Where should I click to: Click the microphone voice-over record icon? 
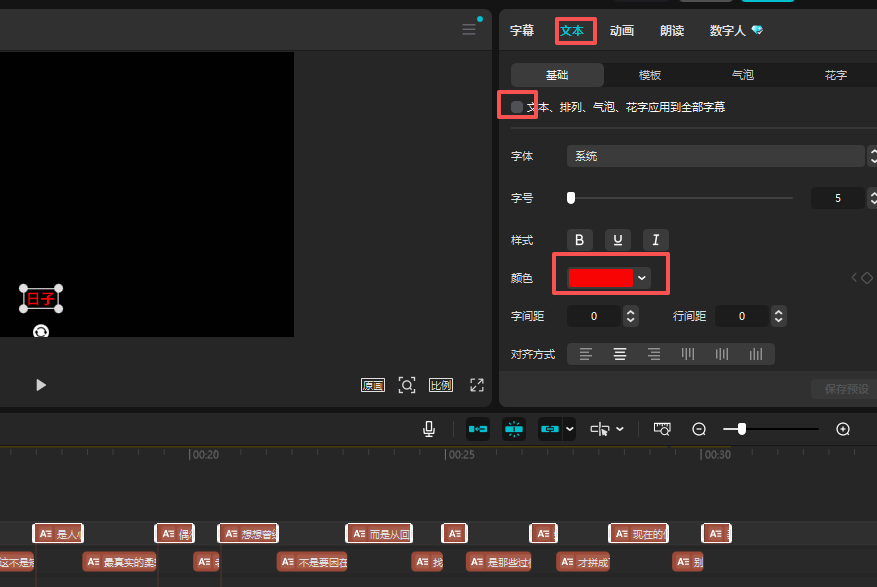coord(429,429)
